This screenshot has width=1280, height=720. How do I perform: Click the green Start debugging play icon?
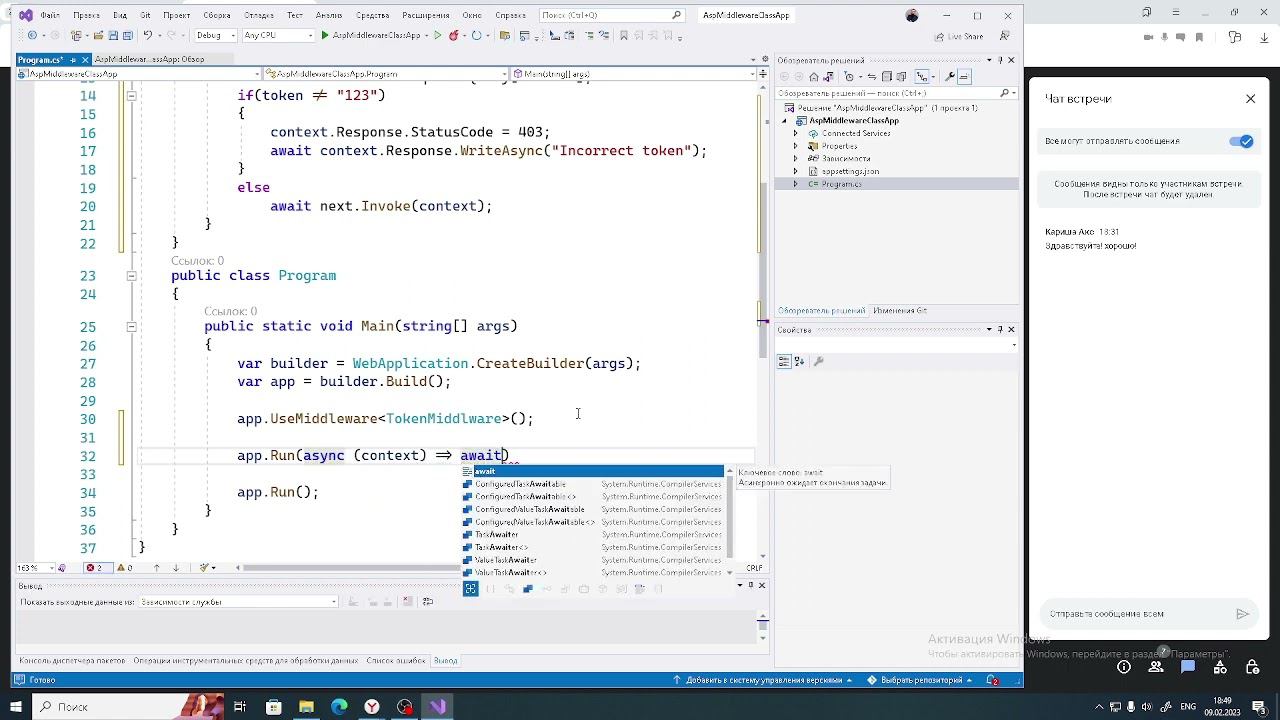point(325,35)
